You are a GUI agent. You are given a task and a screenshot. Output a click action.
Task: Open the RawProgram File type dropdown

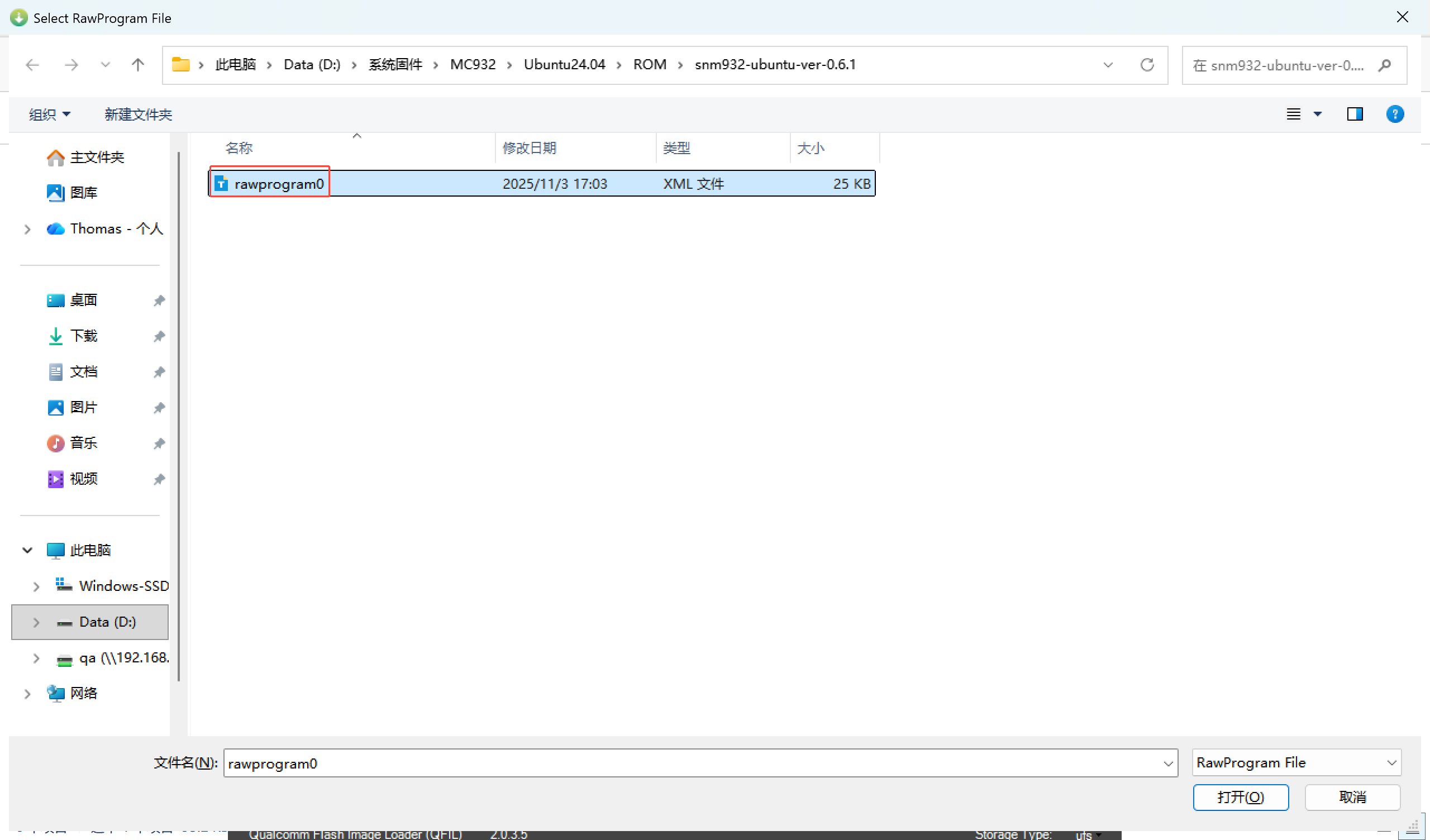coord(1295,762)
